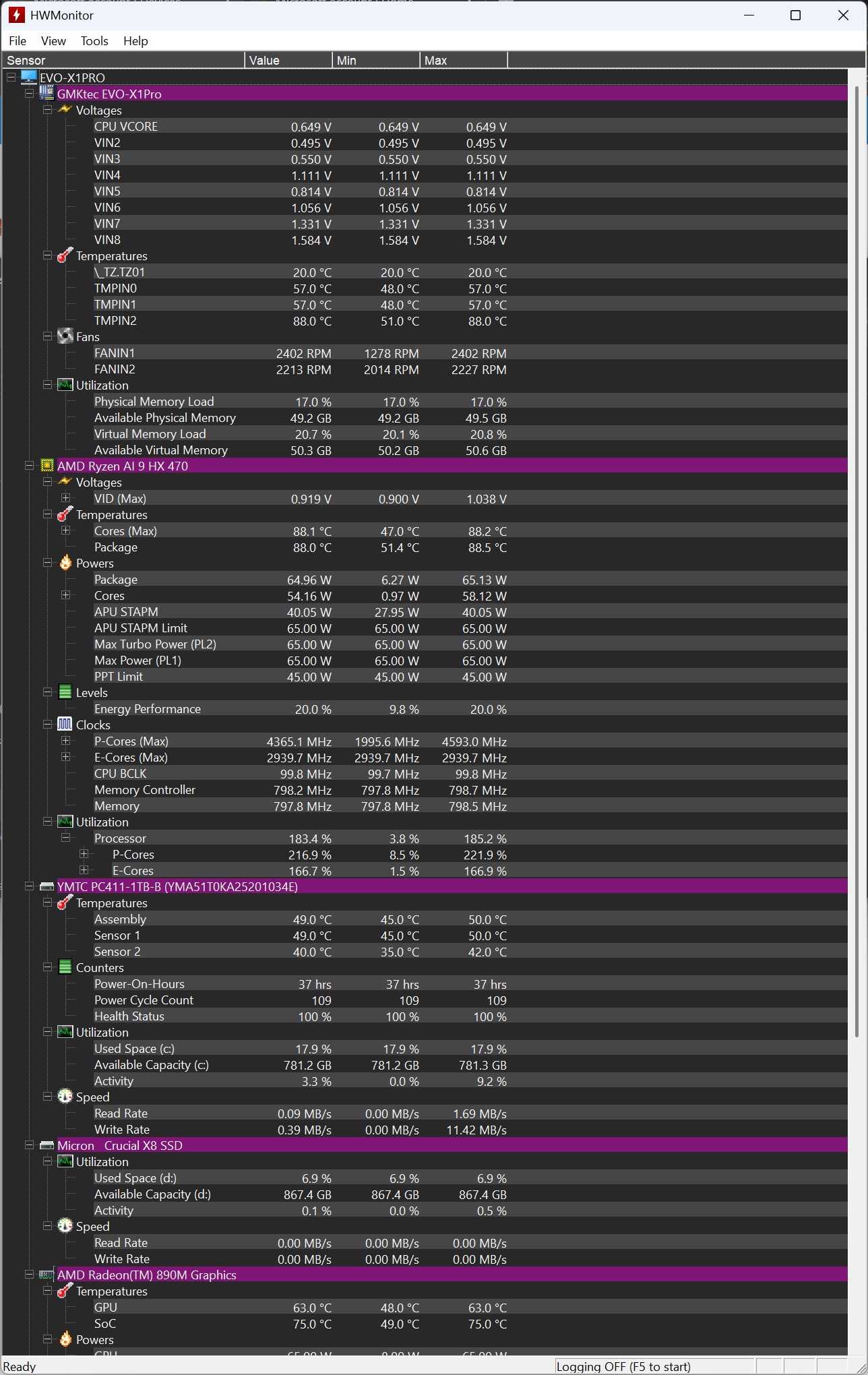This screenshot has width=868, height=1375.
Task: Click the HWMonitor lightning app icon
Action: point(17,15)
